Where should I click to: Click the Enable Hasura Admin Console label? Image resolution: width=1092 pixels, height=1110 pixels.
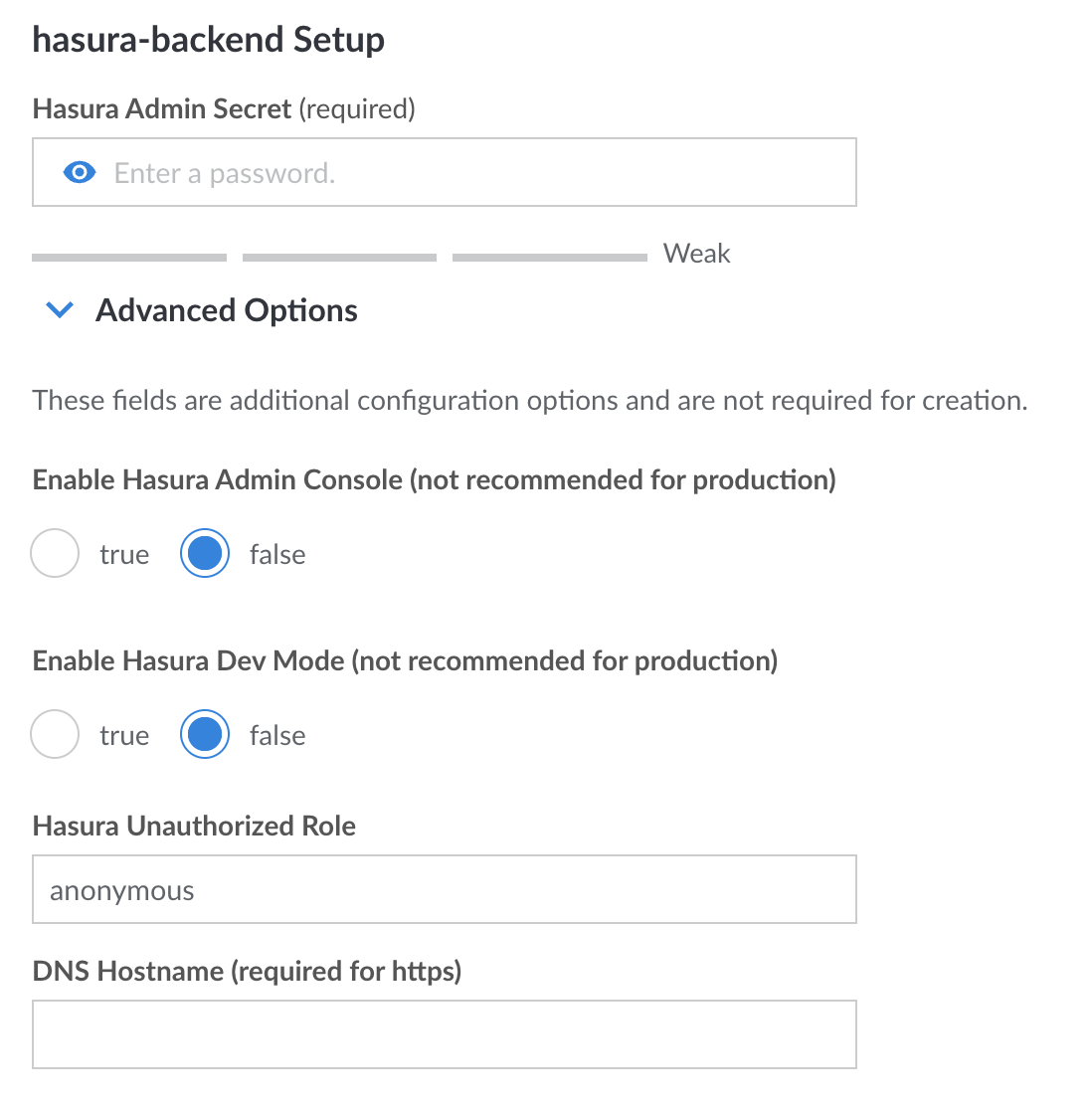435,480
